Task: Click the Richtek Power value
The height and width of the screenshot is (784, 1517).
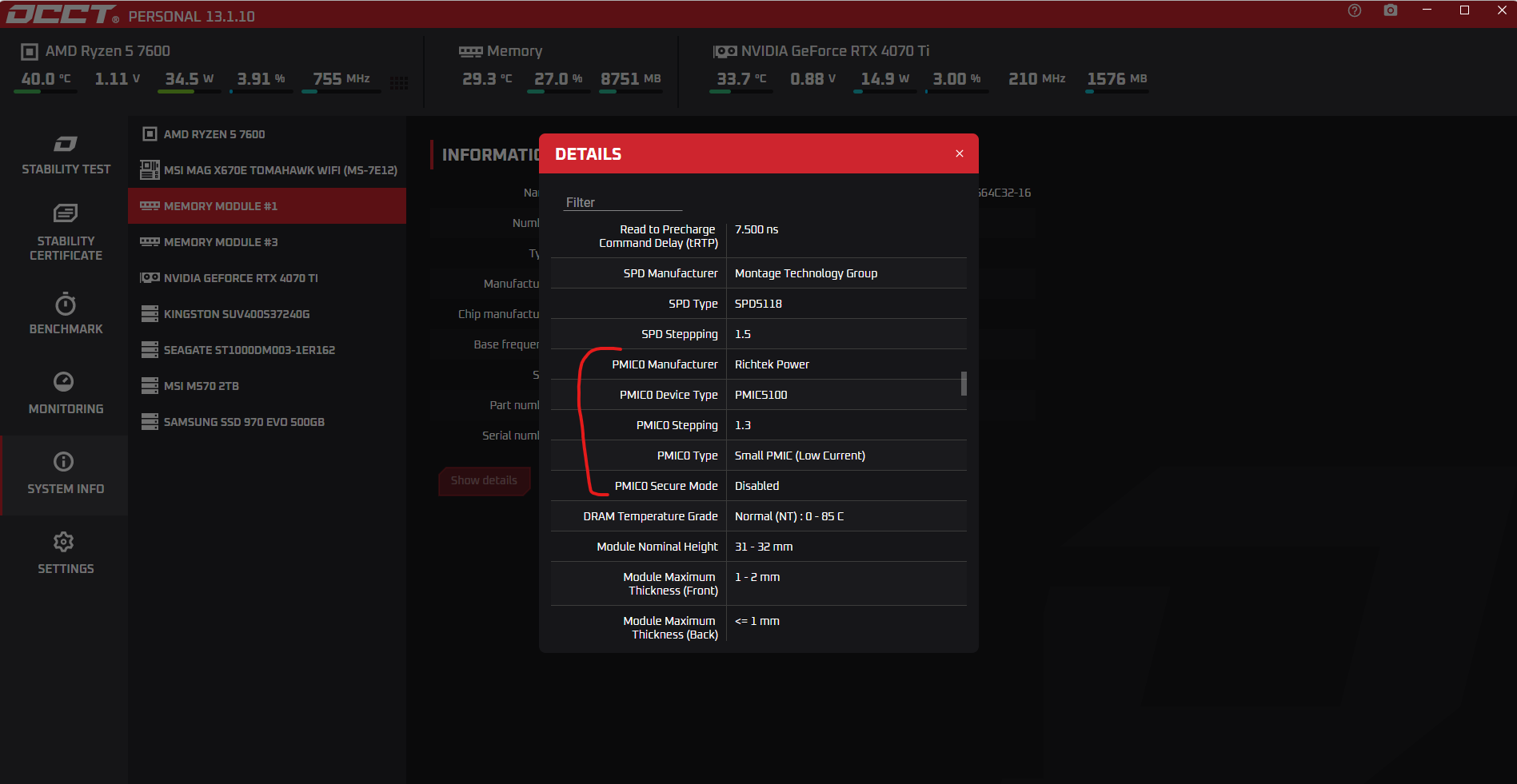Action: [x=772, y=364]
